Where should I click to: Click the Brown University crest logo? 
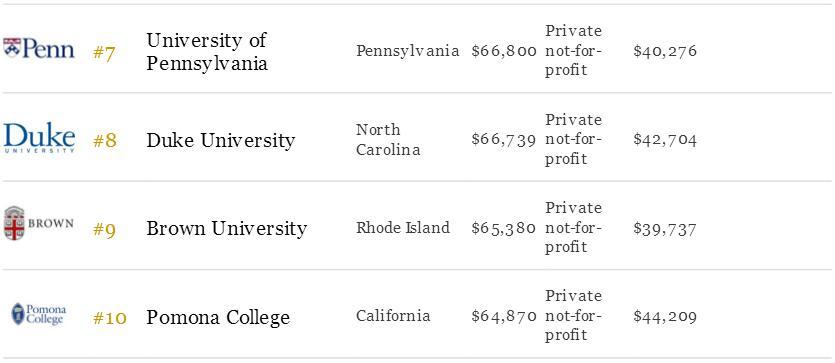coord(38,223)
